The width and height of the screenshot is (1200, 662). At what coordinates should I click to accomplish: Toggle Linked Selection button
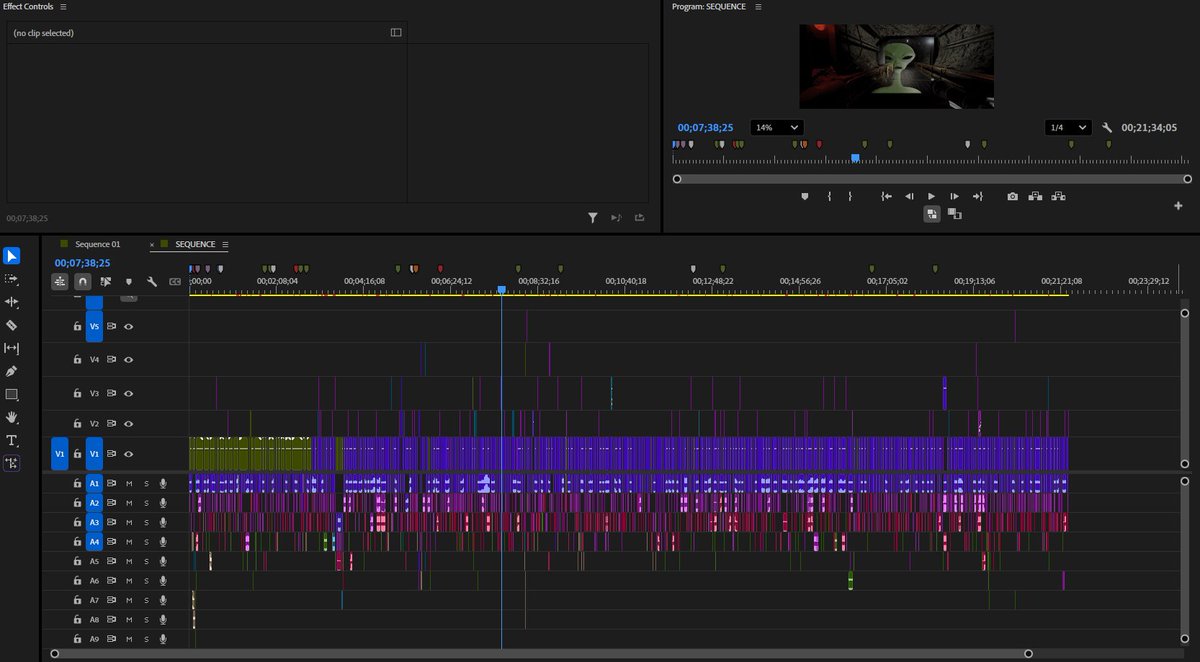point(106,282)
